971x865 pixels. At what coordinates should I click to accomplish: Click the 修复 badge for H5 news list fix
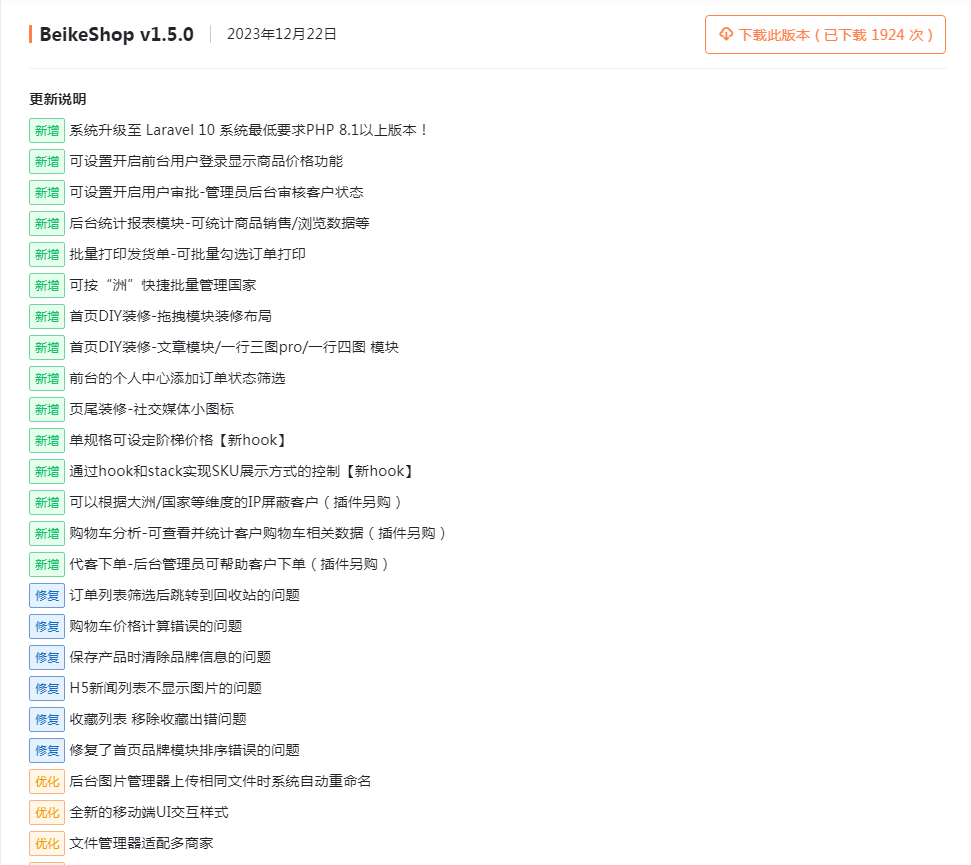coord(46,688)
